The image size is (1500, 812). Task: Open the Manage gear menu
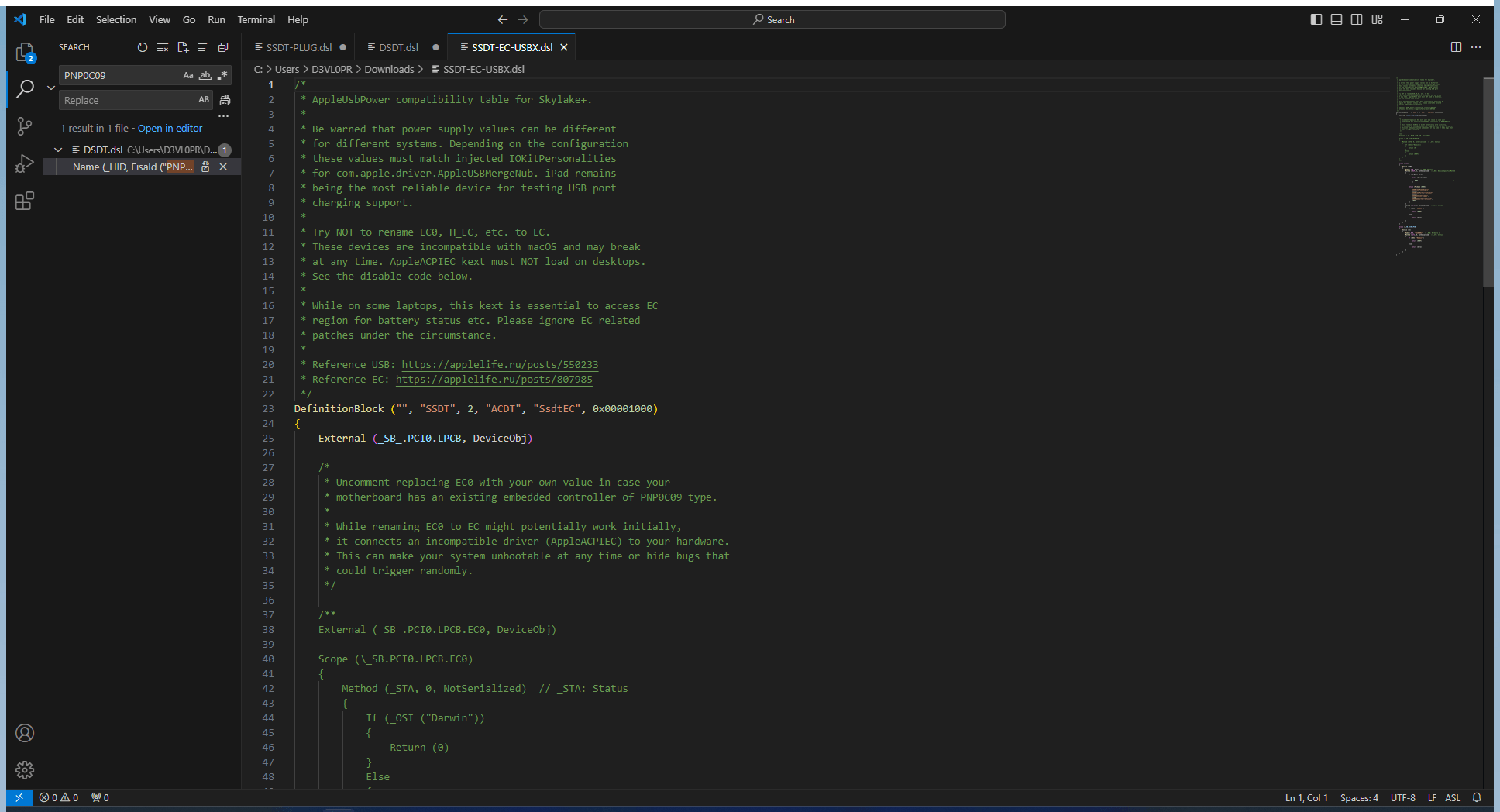25,769
